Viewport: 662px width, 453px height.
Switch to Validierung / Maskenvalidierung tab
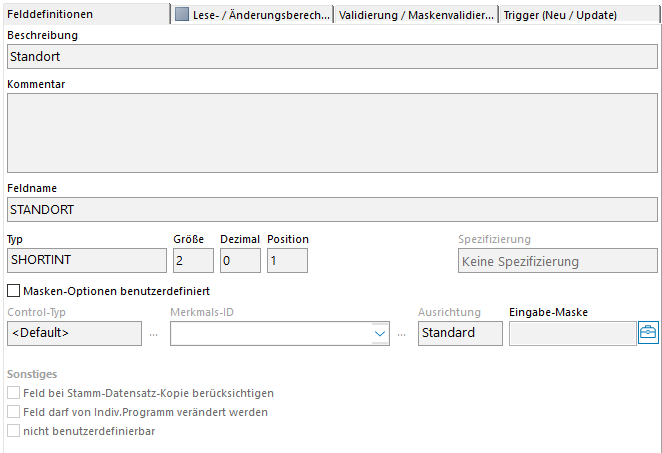pyautogui.click(x=416, y=15)
